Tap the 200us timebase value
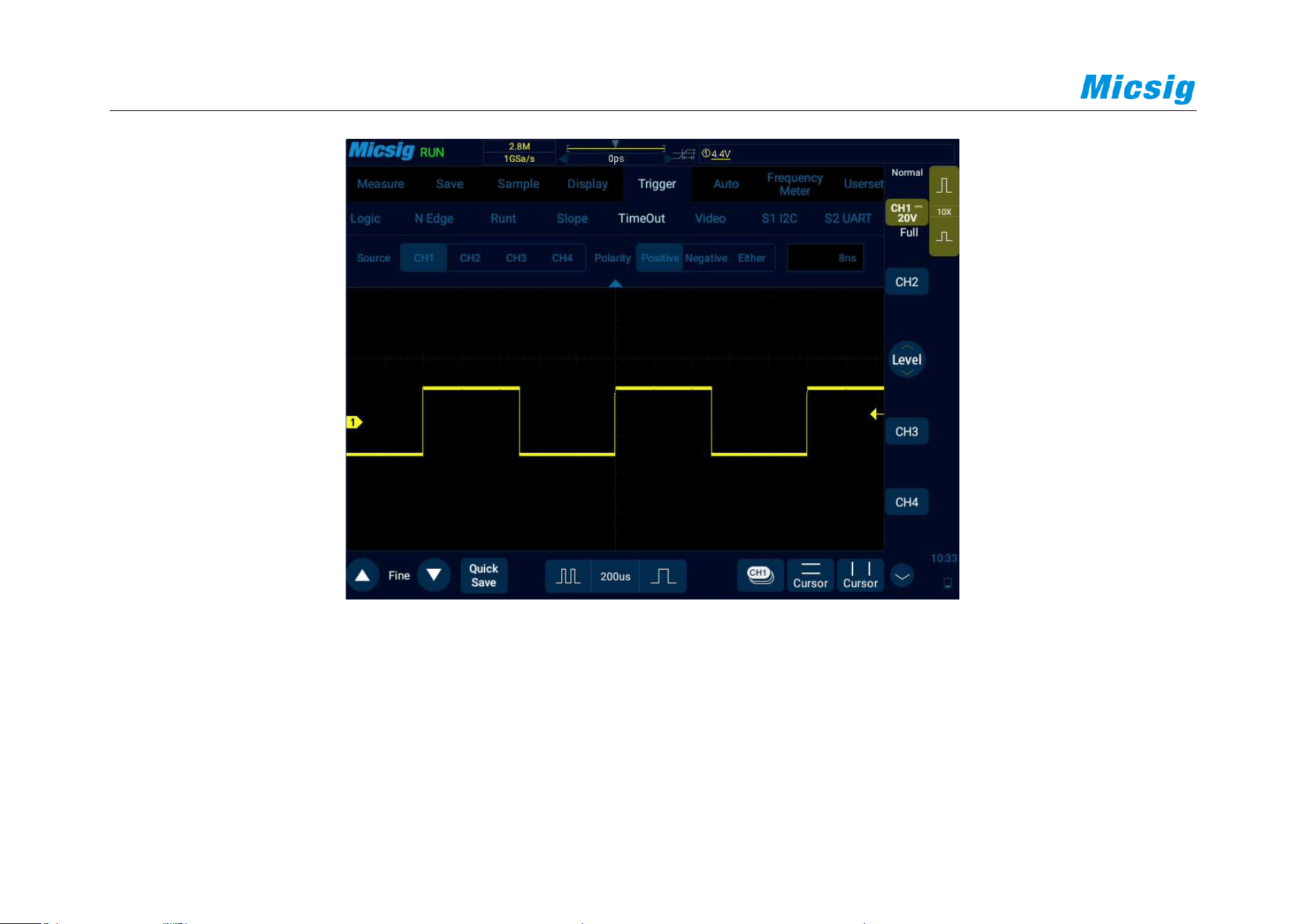 [x=615, y=576]
